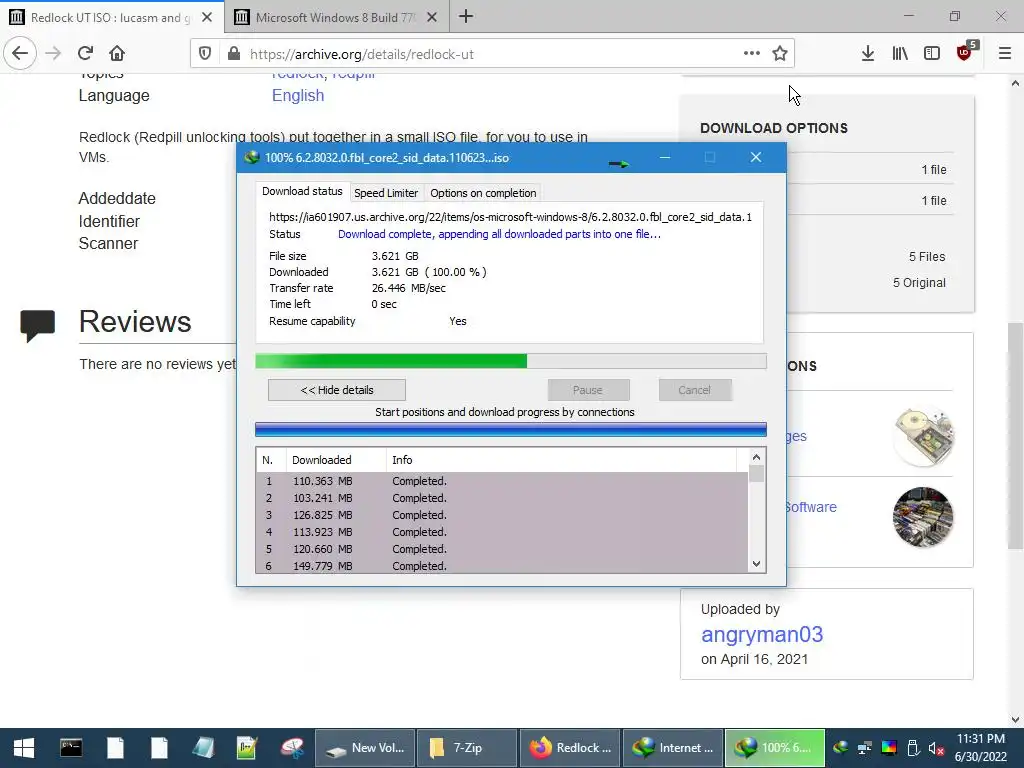Select connection row 6 with 149.779 MB

(x=502, y=566)
